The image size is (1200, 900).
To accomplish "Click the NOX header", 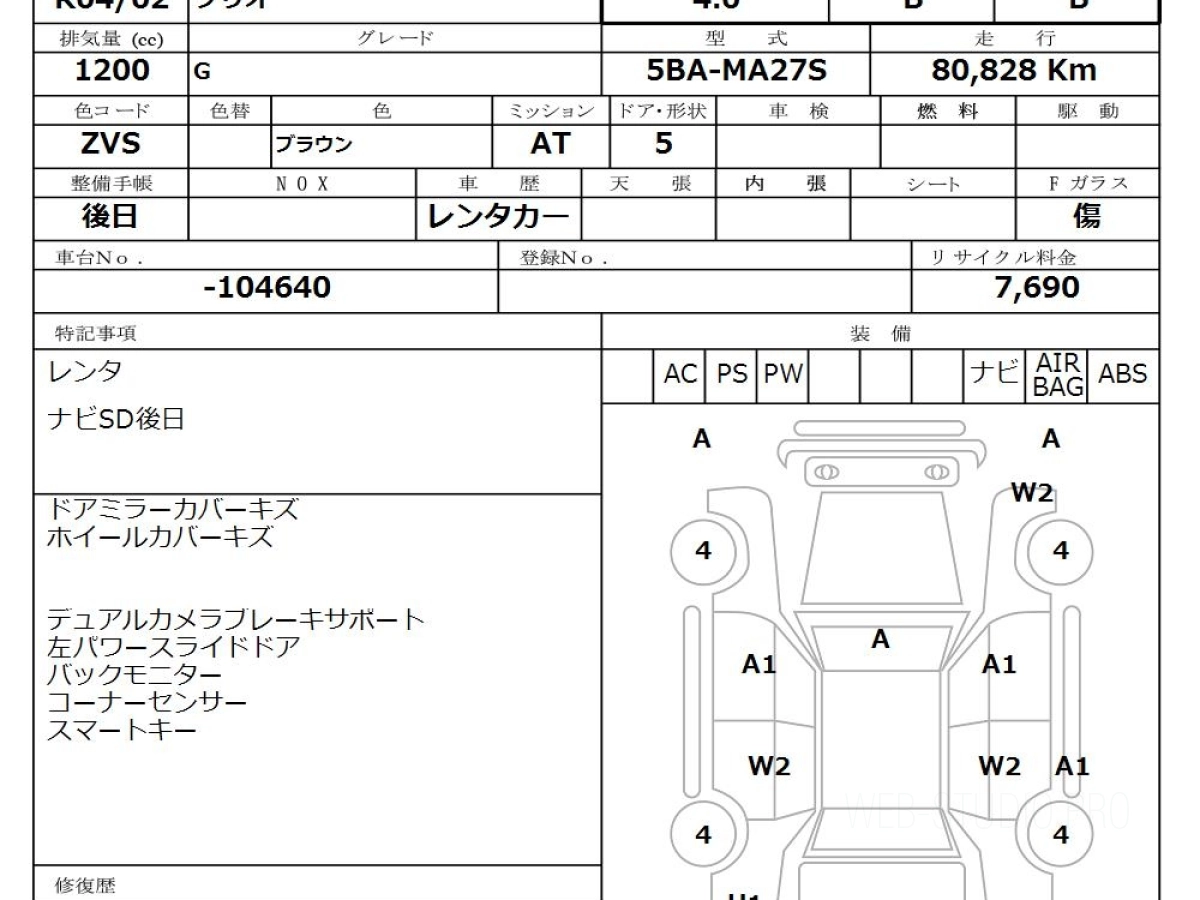I will (302, 184).
